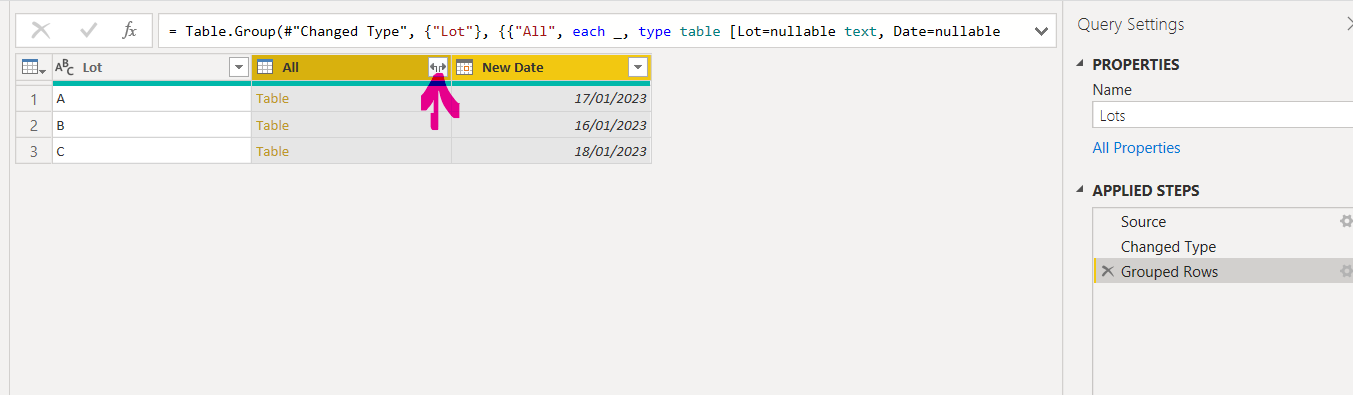
Task: Select row number 3
Action: 34,151
